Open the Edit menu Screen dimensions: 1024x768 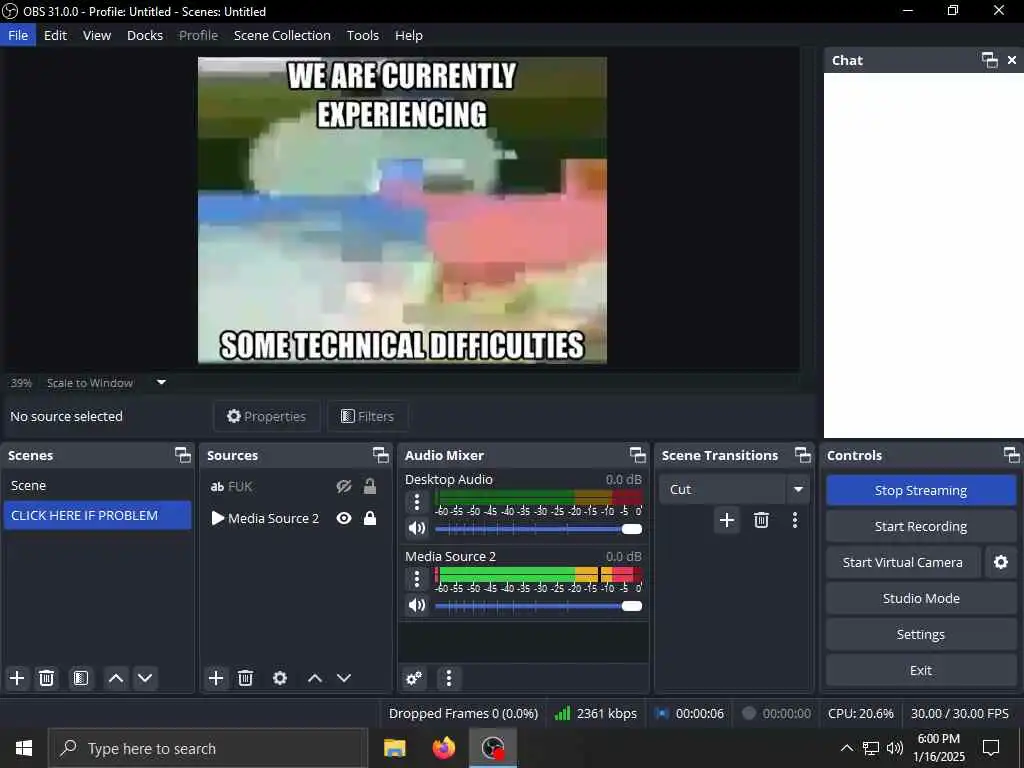tap(56, 35)
